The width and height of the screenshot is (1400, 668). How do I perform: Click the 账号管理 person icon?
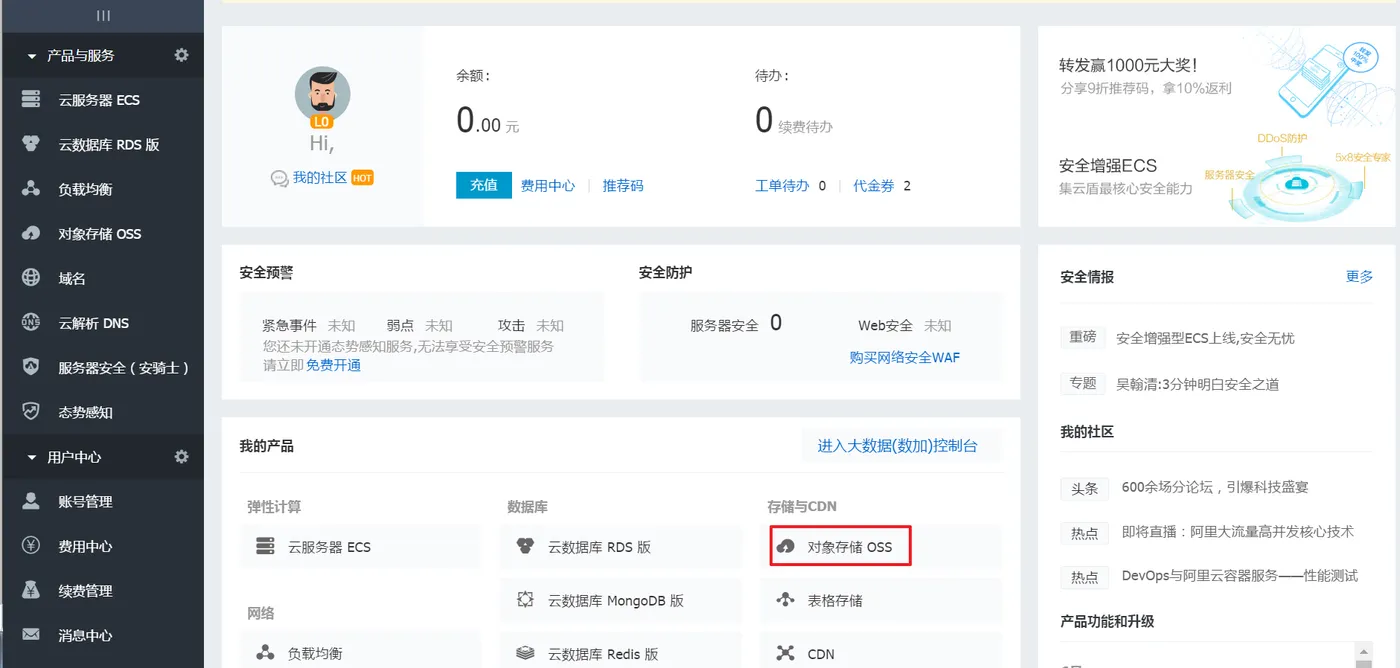[31, 501]
